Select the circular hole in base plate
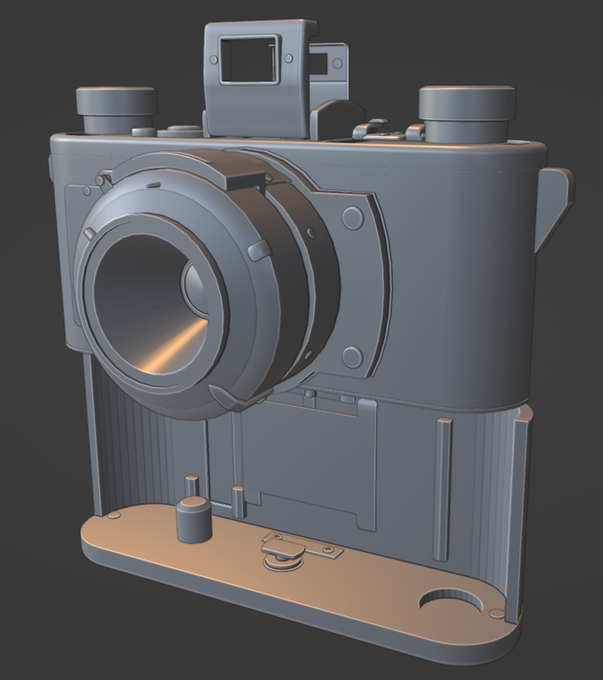The image size is (603, 680). coord(452,600)
